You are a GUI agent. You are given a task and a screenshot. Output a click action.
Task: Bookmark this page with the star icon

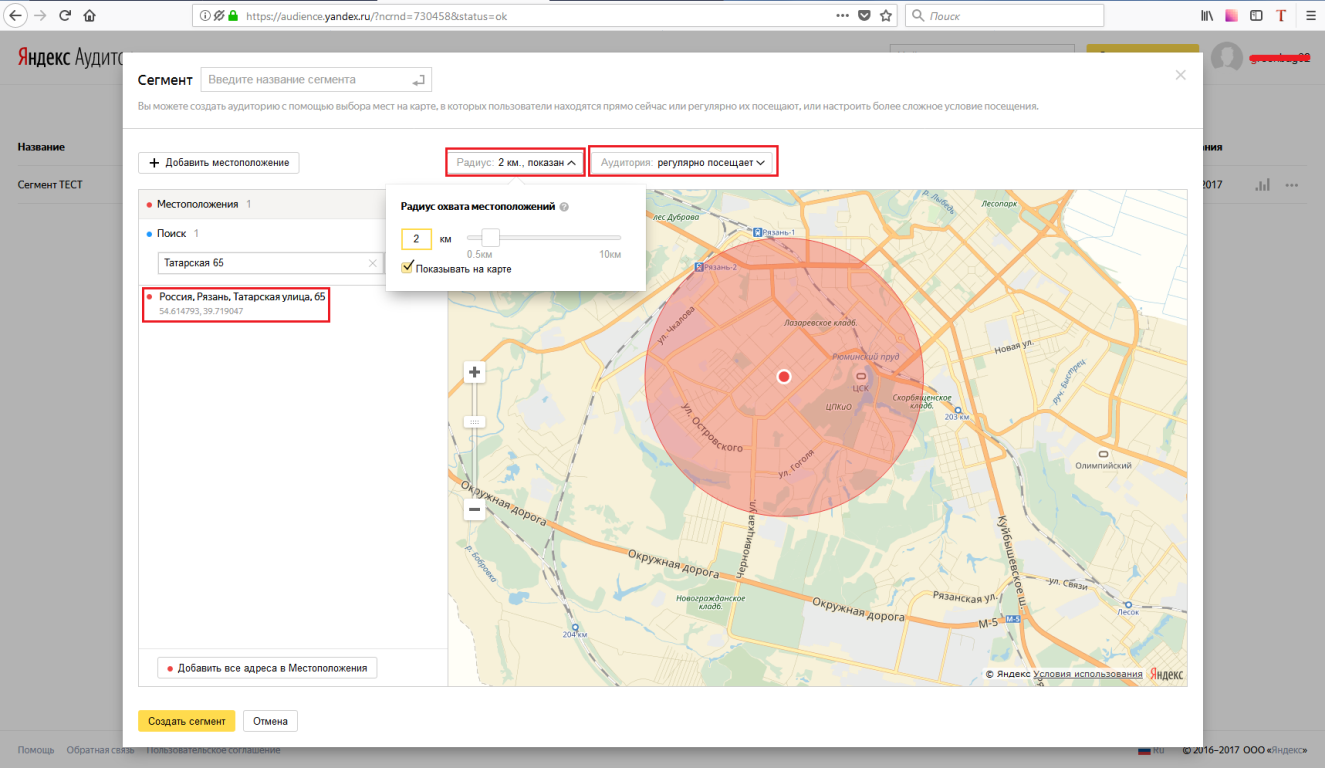coord(885,16)
